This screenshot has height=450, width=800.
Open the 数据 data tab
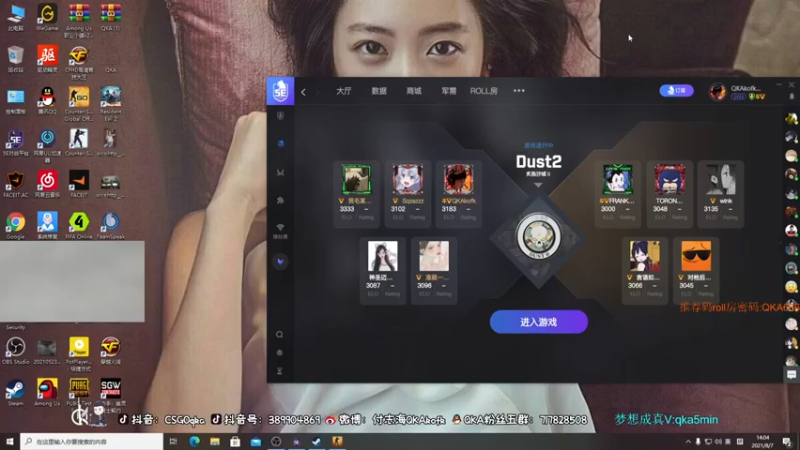(x=379, y=91)
